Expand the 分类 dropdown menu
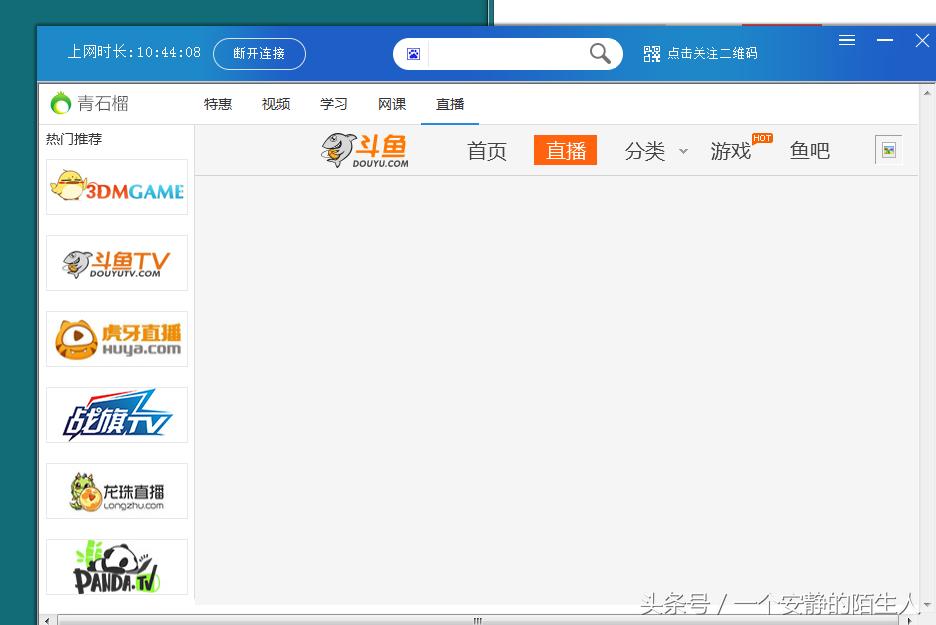The width and height of the screenshot is (936, 625). 654,151
